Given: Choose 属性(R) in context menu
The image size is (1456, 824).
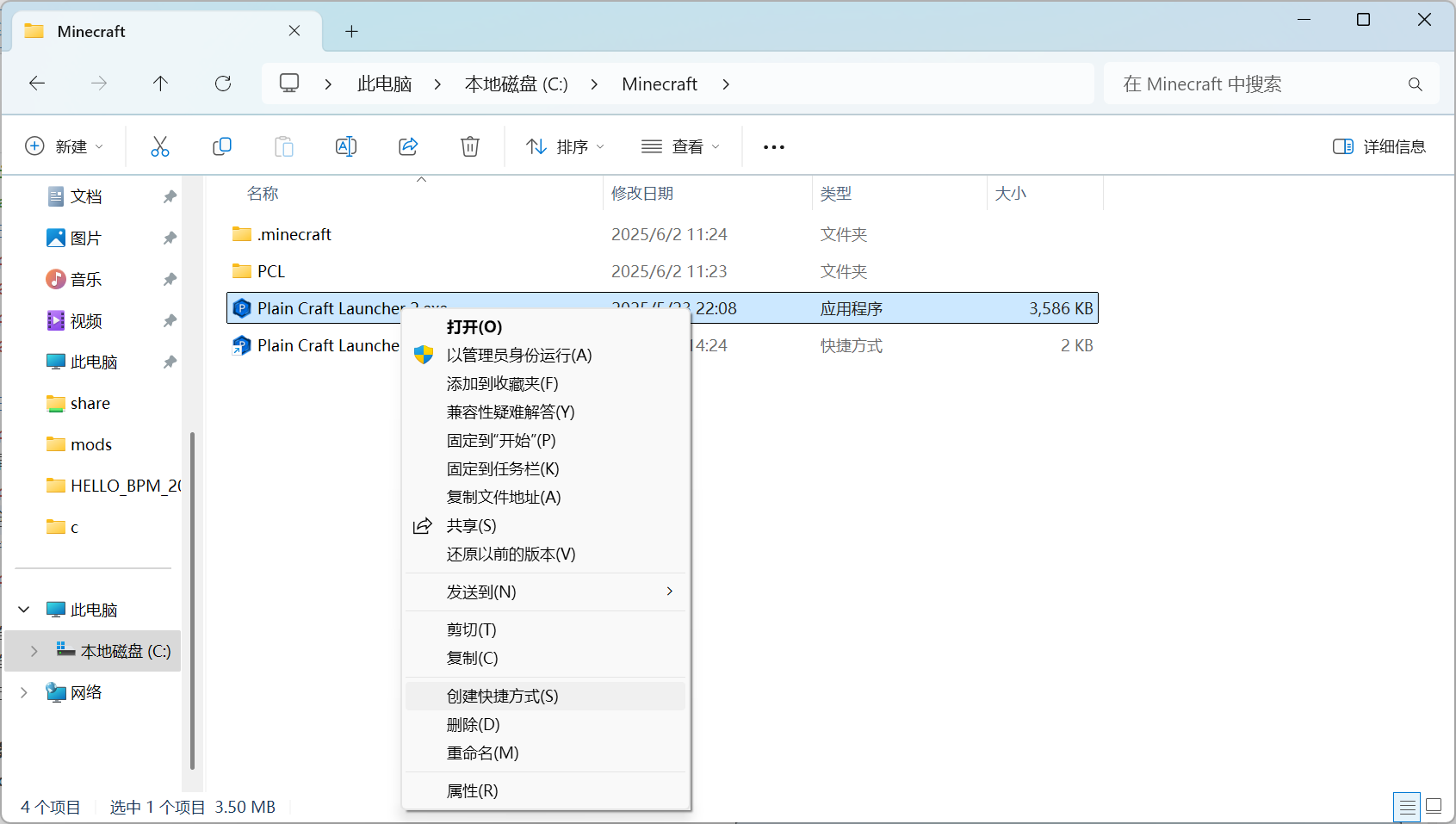Looking at the screenshot, I should click(x=546, y=791).
